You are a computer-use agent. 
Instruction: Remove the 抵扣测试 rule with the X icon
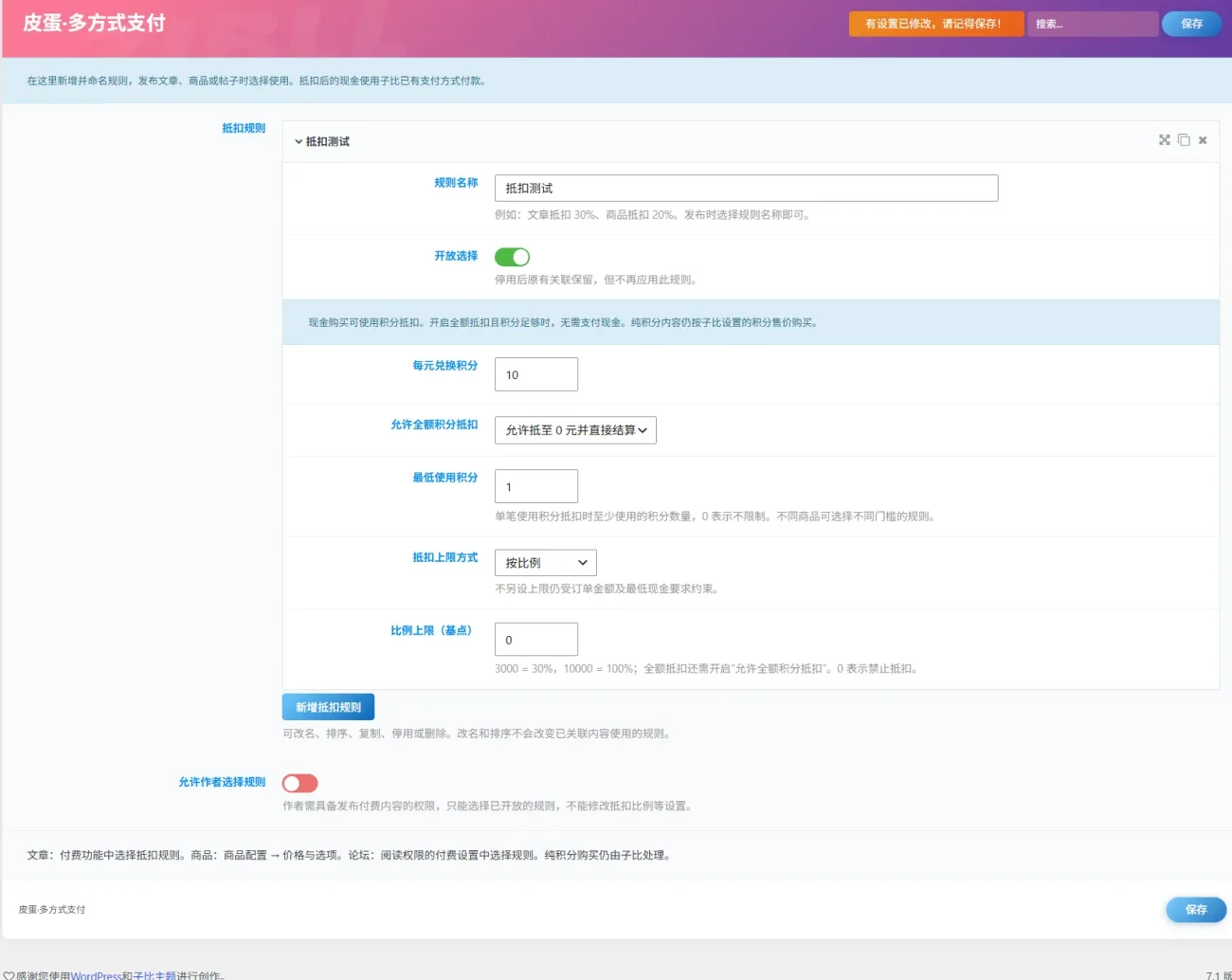pyautogui.click(x=1203, y=140)
